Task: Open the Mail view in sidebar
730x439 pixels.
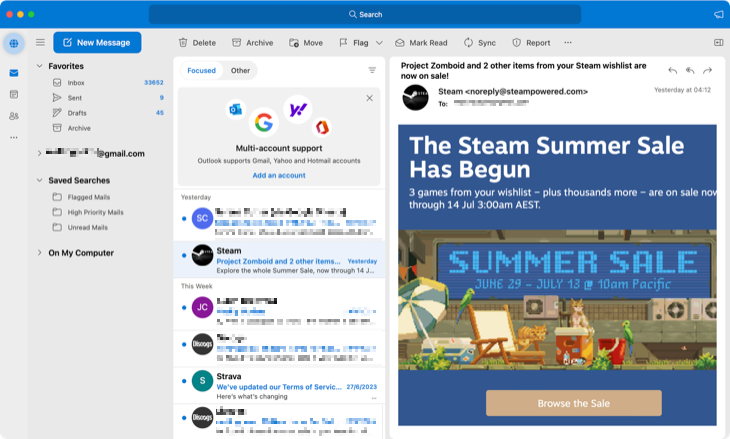Action: pos(14,73)
